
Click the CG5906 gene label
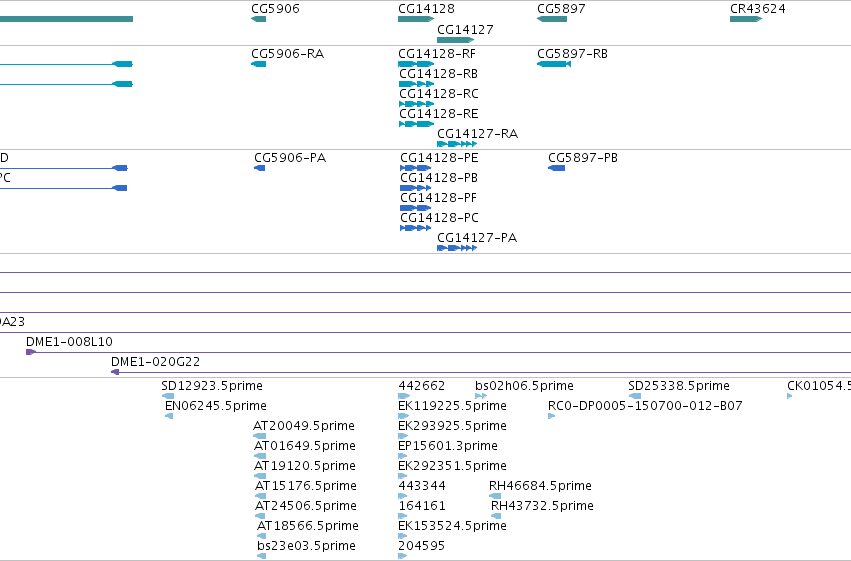coord(275,9)
